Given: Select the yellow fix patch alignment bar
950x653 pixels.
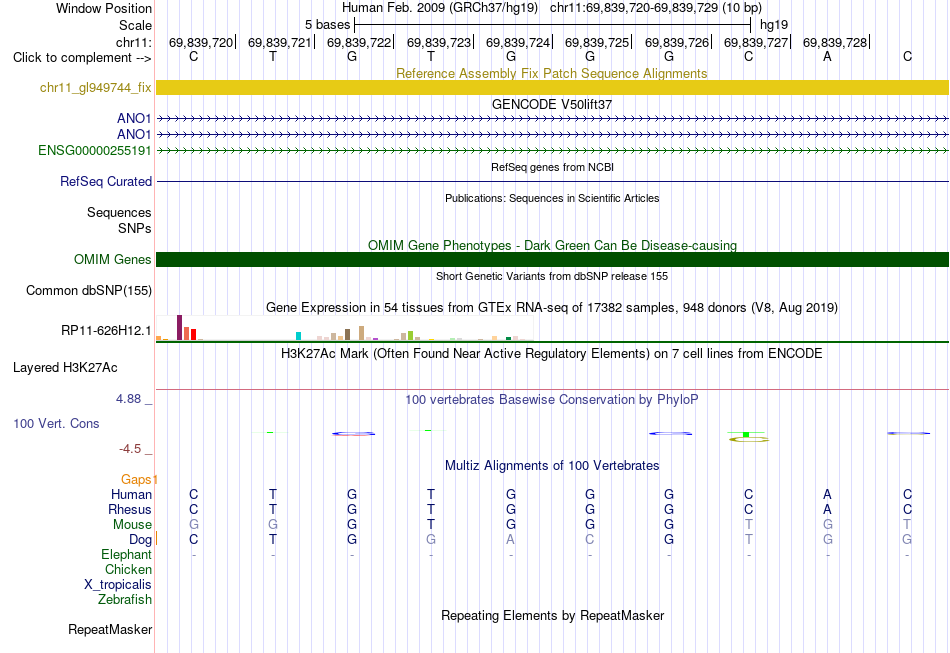Looking at the screenshot, I should coord(553,87).
